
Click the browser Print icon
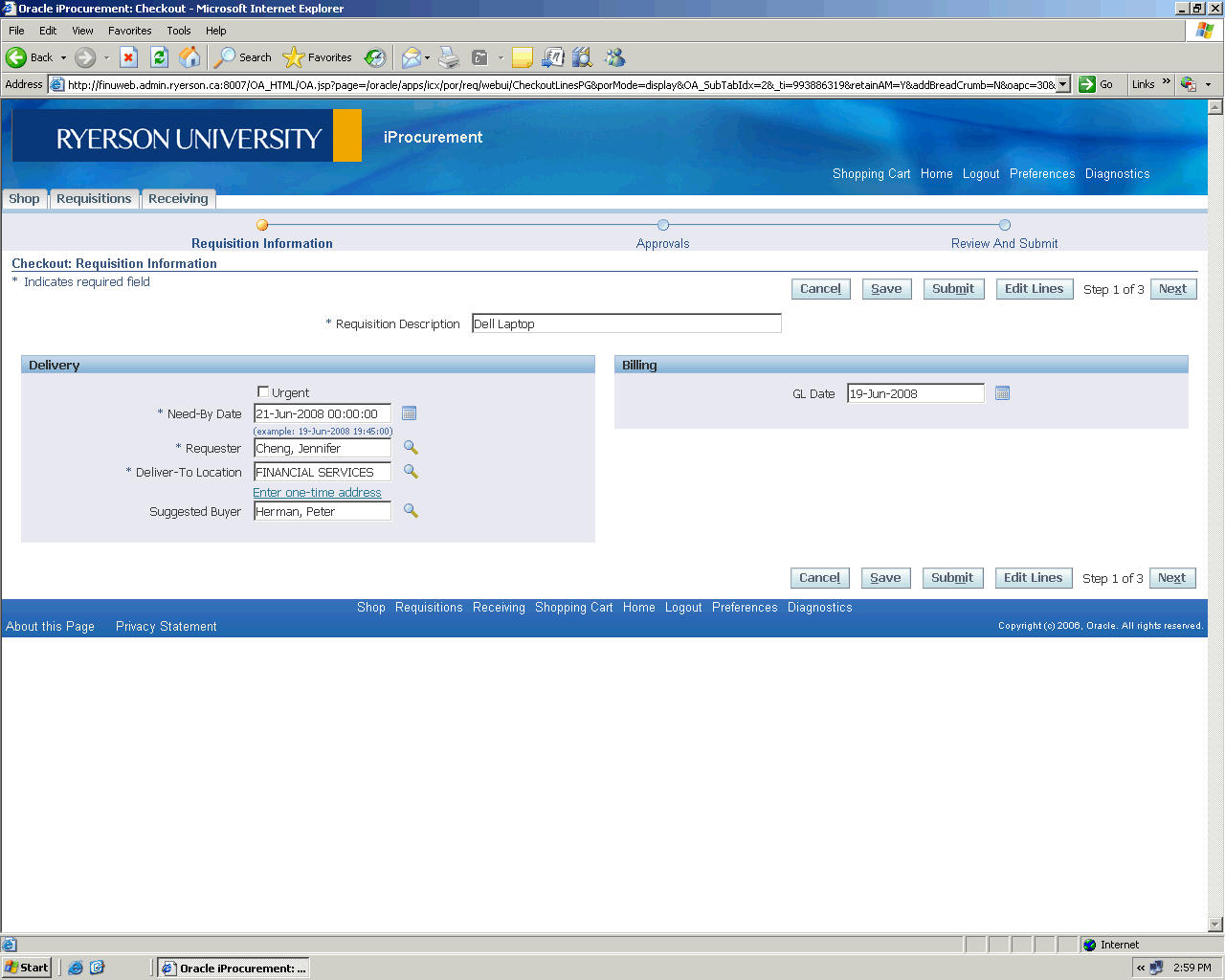pyautogui.click(x=449, y=57)
